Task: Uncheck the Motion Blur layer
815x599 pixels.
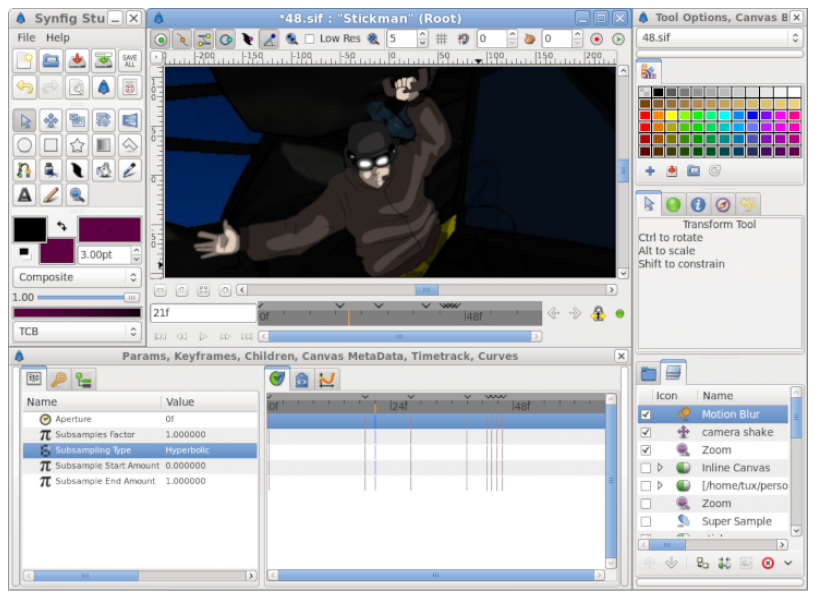Action: tap(645, 414)
